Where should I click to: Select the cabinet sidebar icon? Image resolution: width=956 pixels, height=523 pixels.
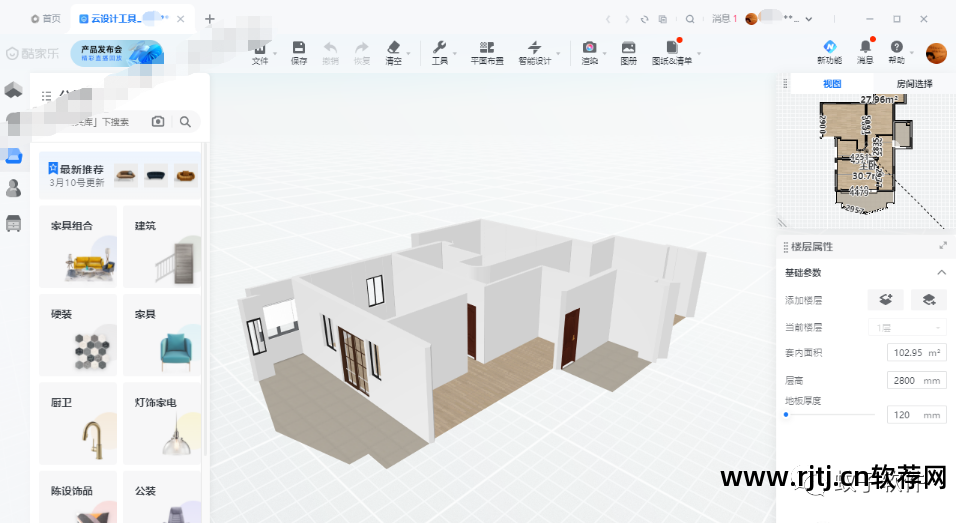tap(13, 224)
